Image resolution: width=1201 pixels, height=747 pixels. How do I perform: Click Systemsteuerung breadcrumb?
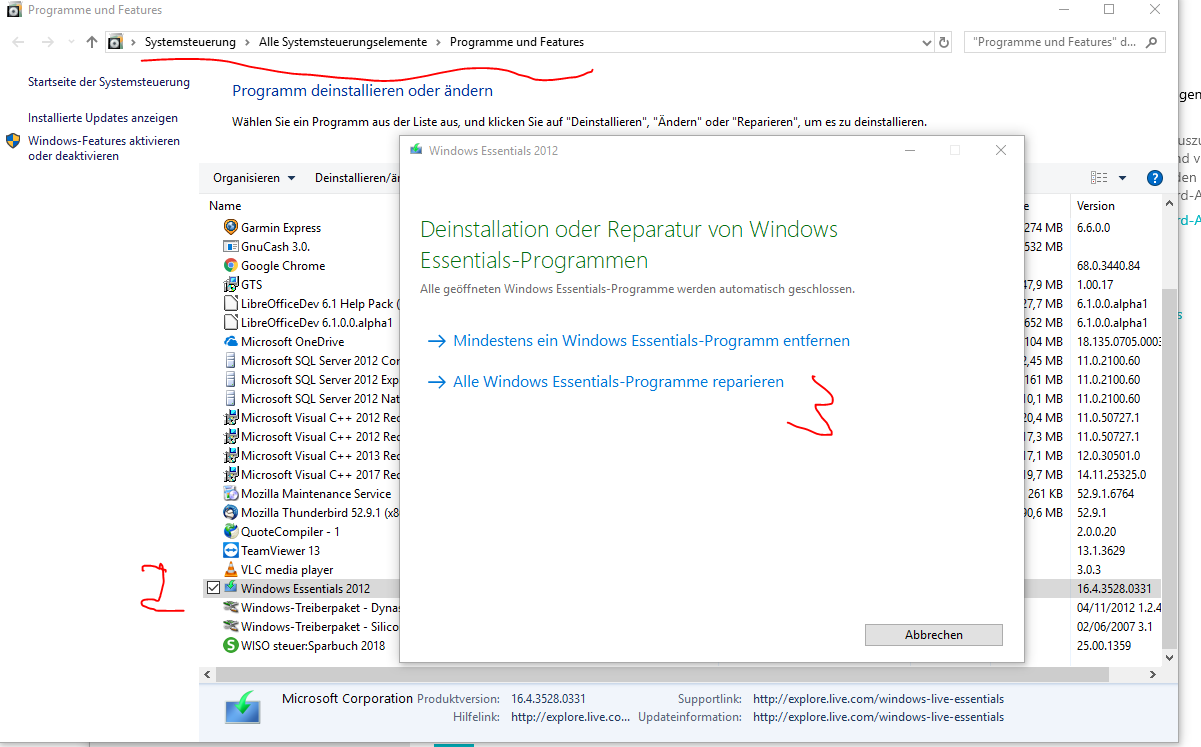190,42
